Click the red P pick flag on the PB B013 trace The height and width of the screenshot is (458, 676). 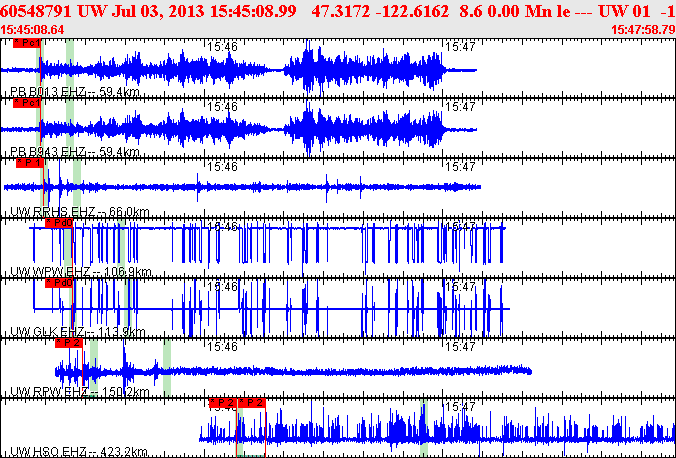27,45
